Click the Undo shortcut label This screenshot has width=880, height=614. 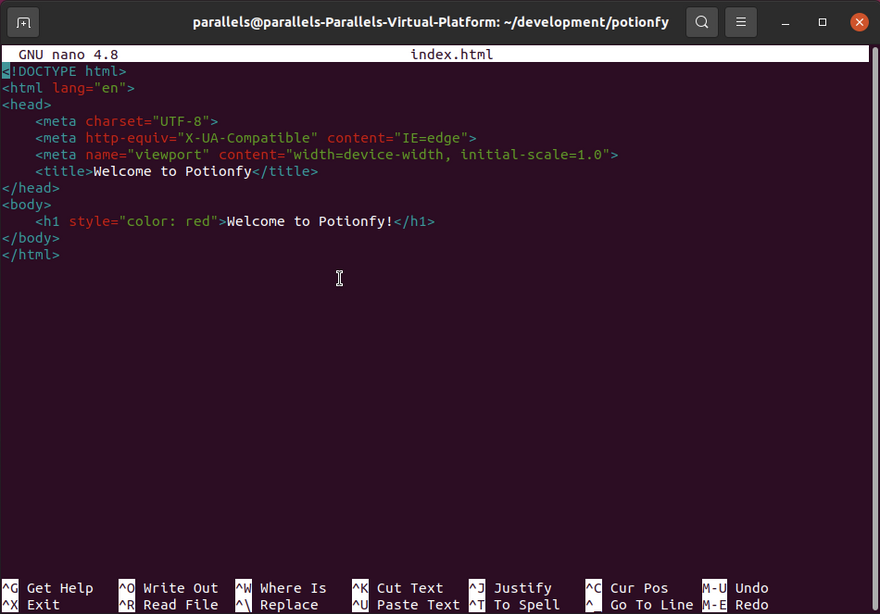click(751, 588)
